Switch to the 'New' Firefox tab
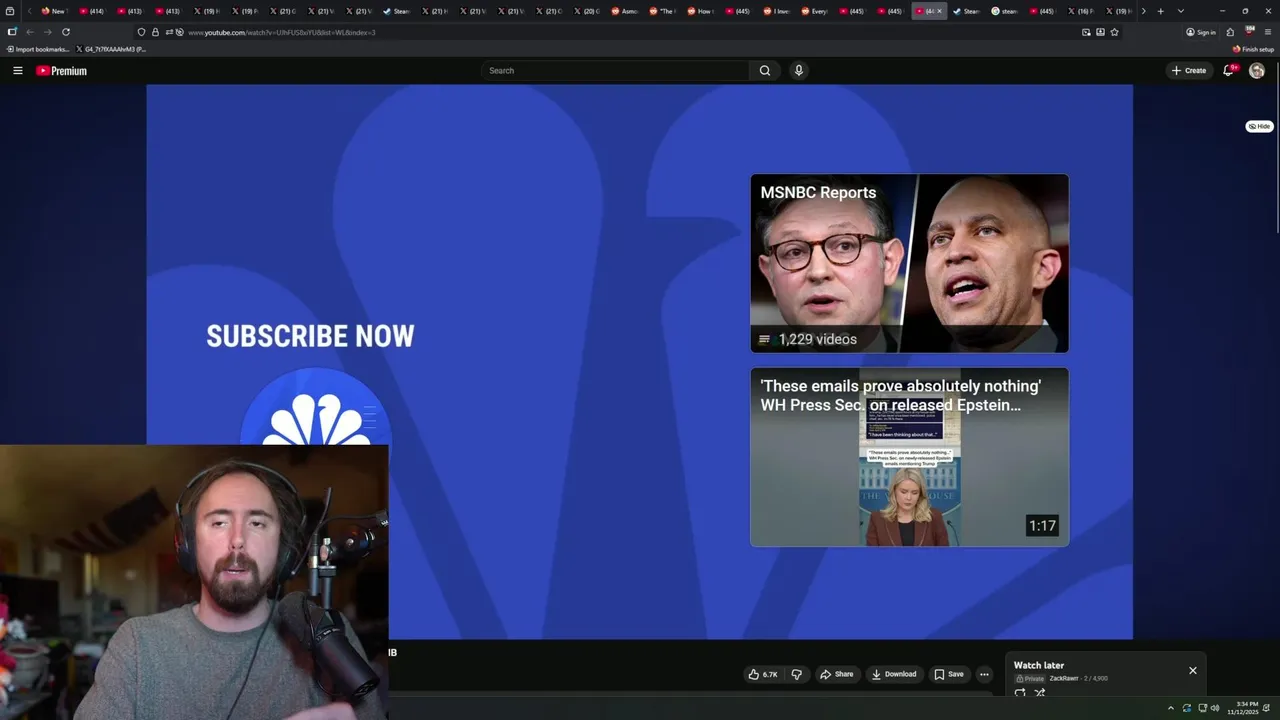 point(54,11)
